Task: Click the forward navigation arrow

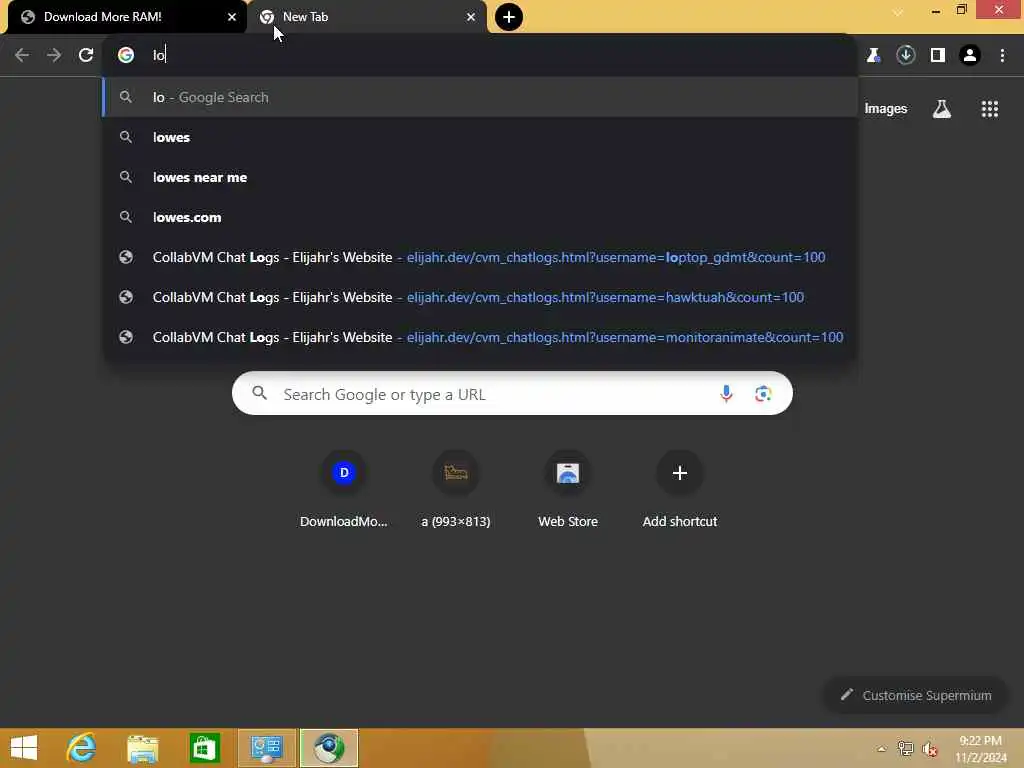Action: click(54, 55)
